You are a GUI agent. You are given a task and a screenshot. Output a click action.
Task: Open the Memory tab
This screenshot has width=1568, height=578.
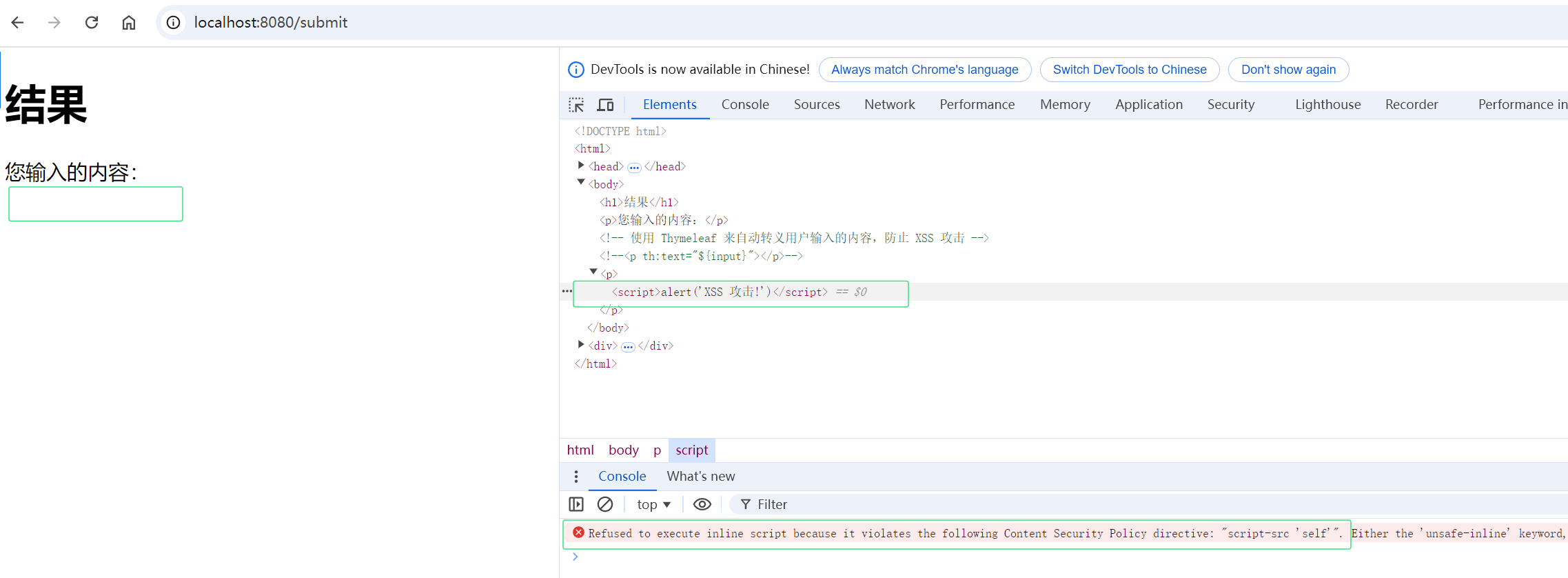(1065, 105)
